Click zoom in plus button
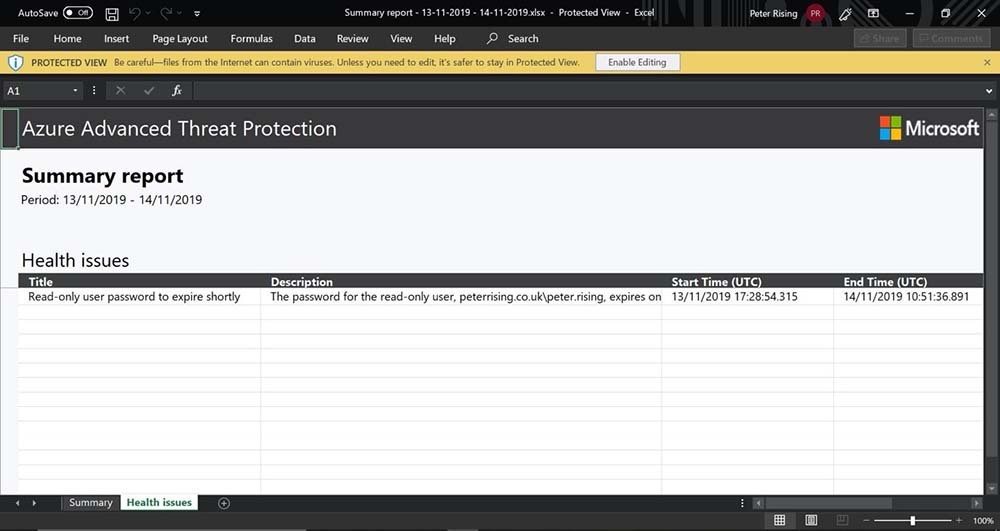 click(959, 520)
